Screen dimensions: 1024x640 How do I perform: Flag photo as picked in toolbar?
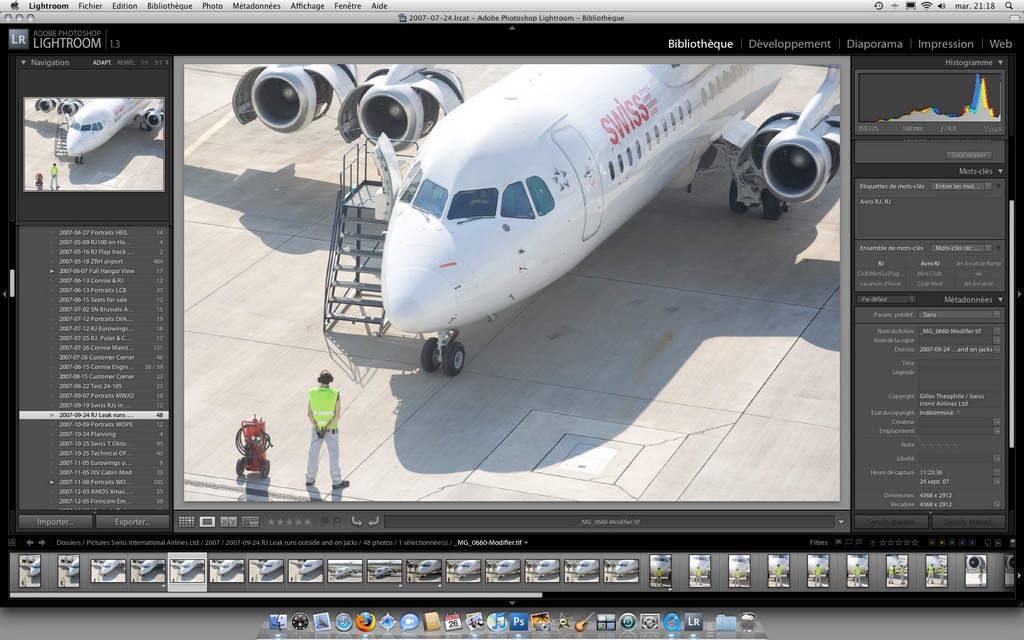coord(325,521)
